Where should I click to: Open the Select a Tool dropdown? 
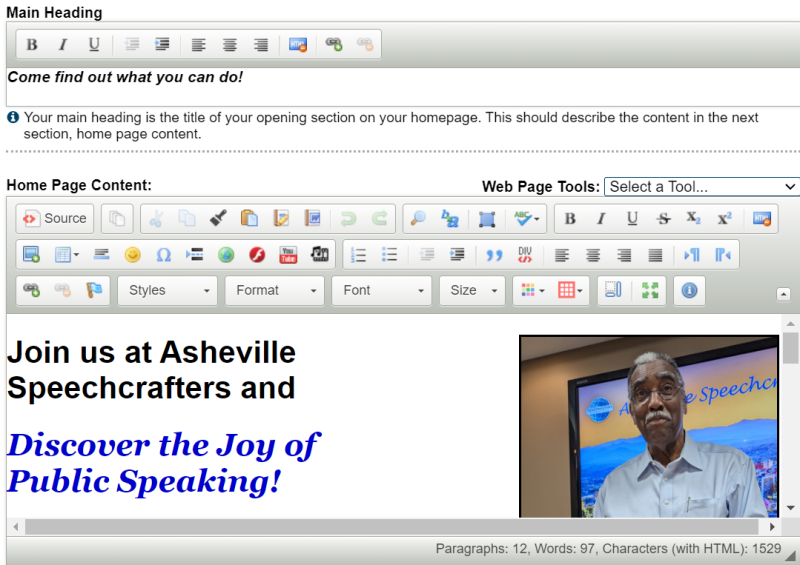(x=702, y=187)
